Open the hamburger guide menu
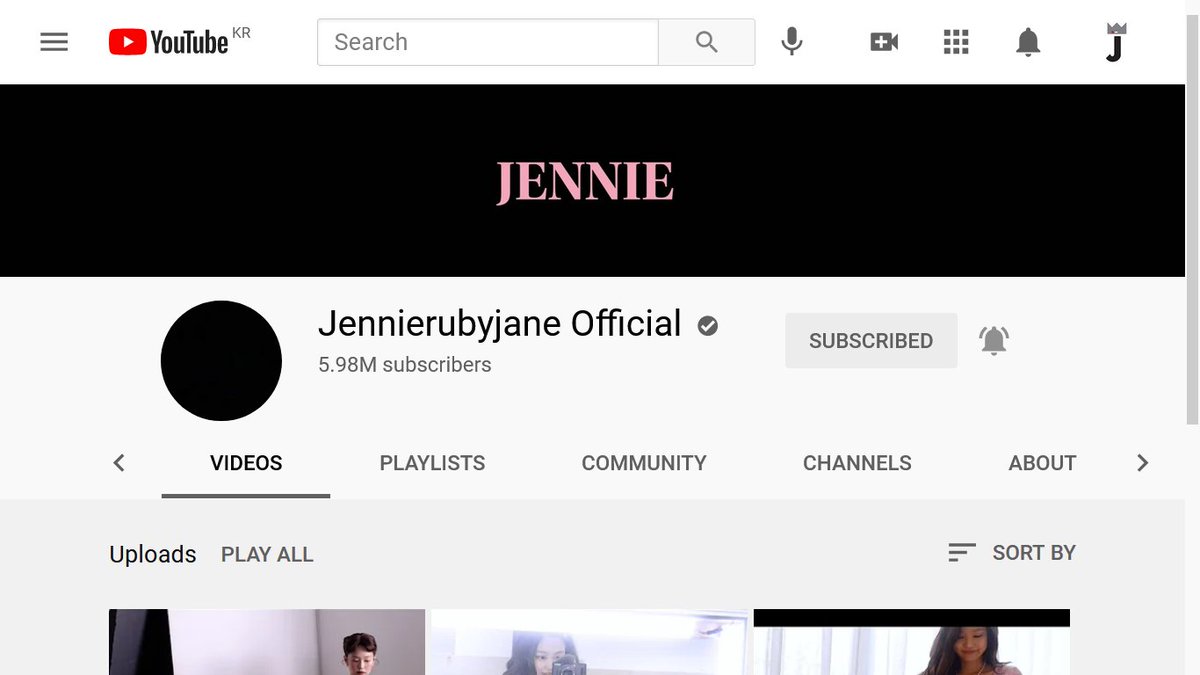This screenshot has height=675, width=1200. 54,42
